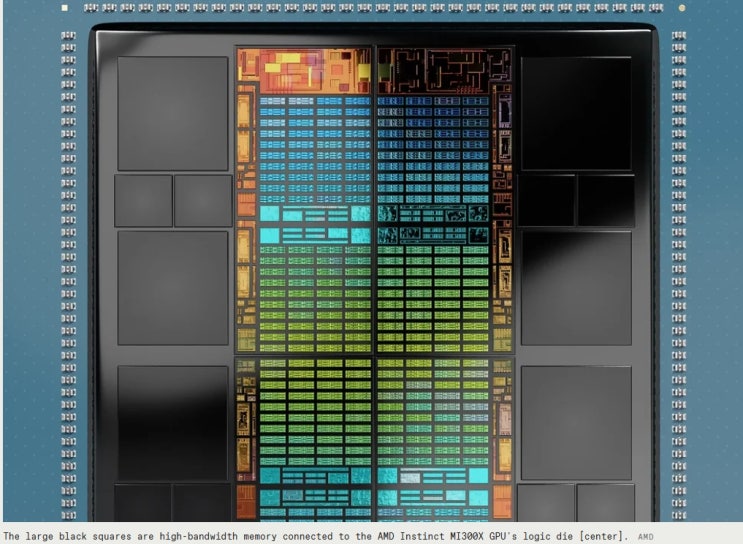Click the "AMD" image credit text
This screenshot has width=743, height=544.
[645, 537]
